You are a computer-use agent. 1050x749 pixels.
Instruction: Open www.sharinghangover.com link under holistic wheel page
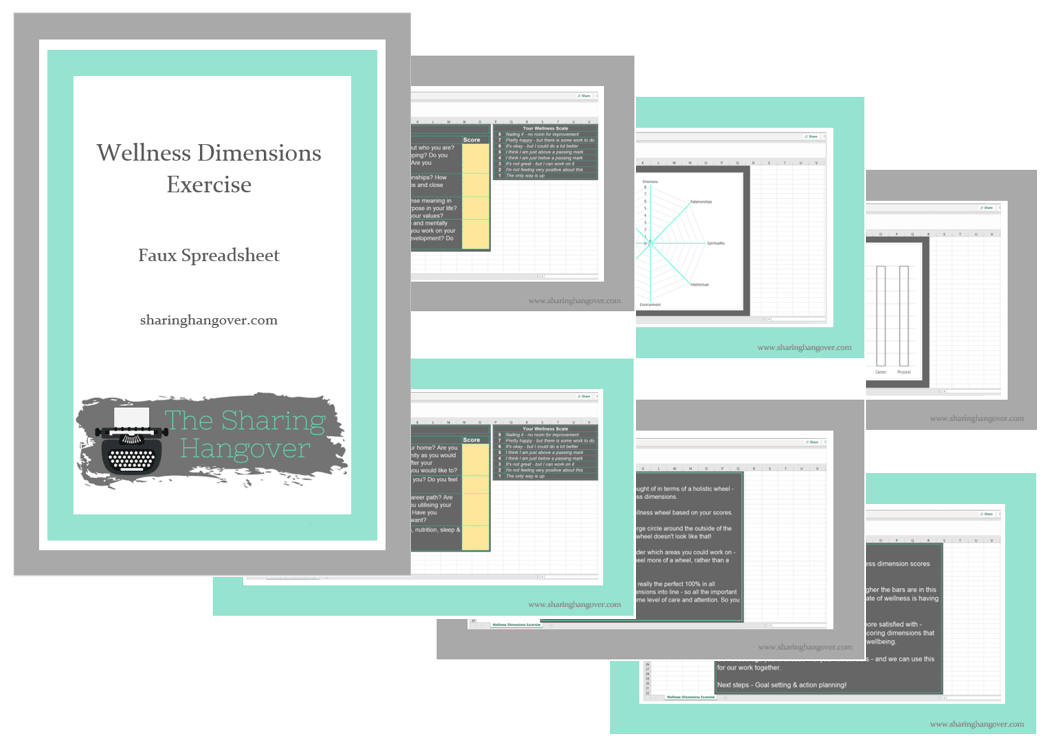point(805,647)
